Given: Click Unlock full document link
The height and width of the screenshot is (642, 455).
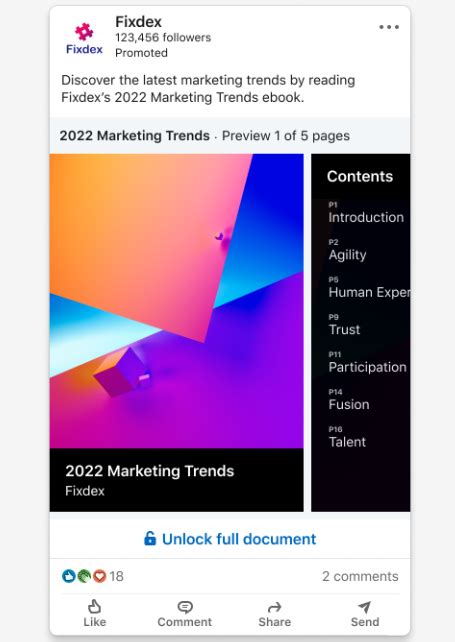Looking at the screenshot, I should [230, 539].
